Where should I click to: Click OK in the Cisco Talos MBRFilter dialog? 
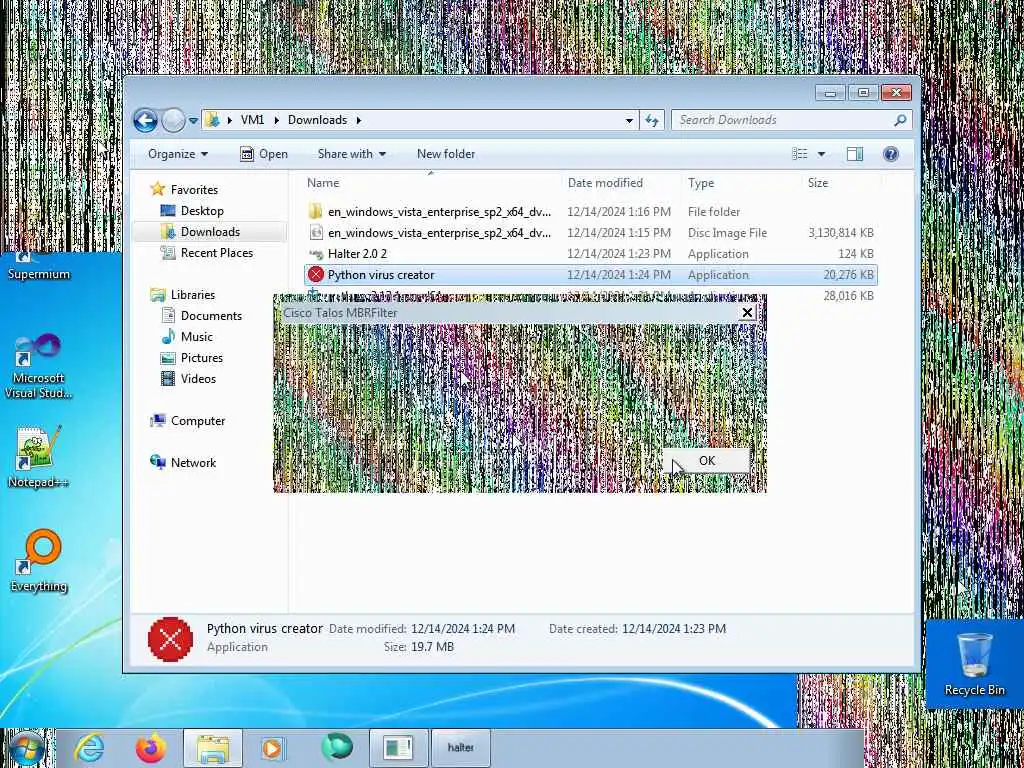pos(706,461)
